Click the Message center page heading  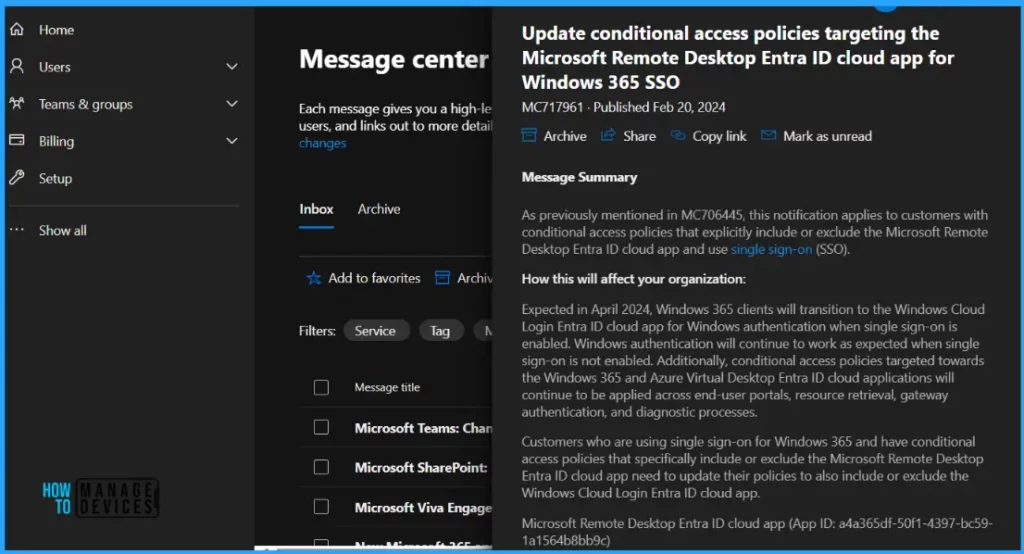[x=394, y=59]
